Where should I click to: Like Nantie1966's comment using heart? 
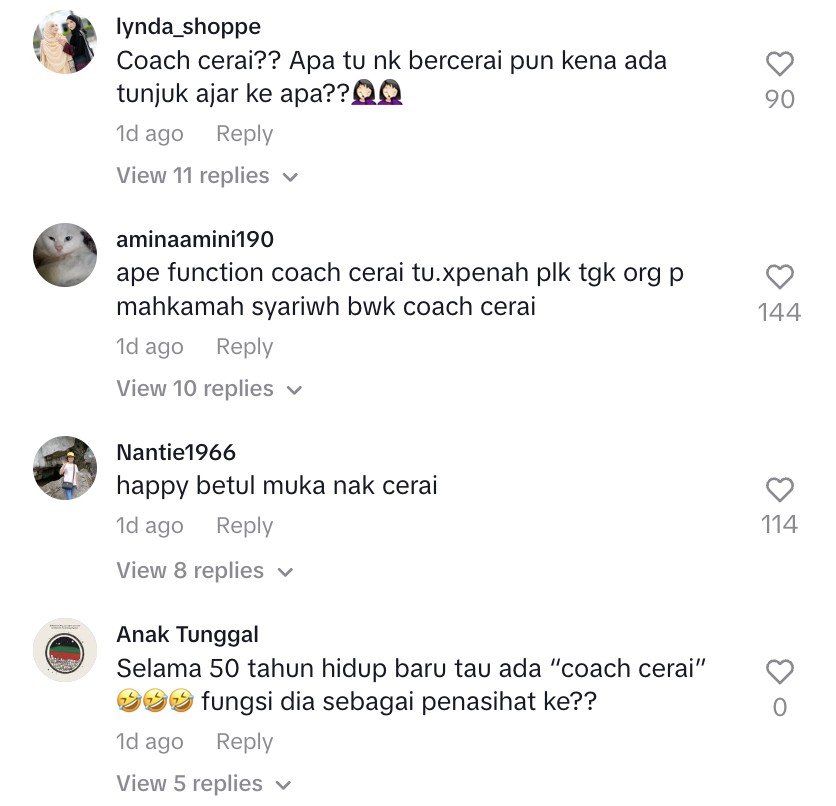(779, 489)
